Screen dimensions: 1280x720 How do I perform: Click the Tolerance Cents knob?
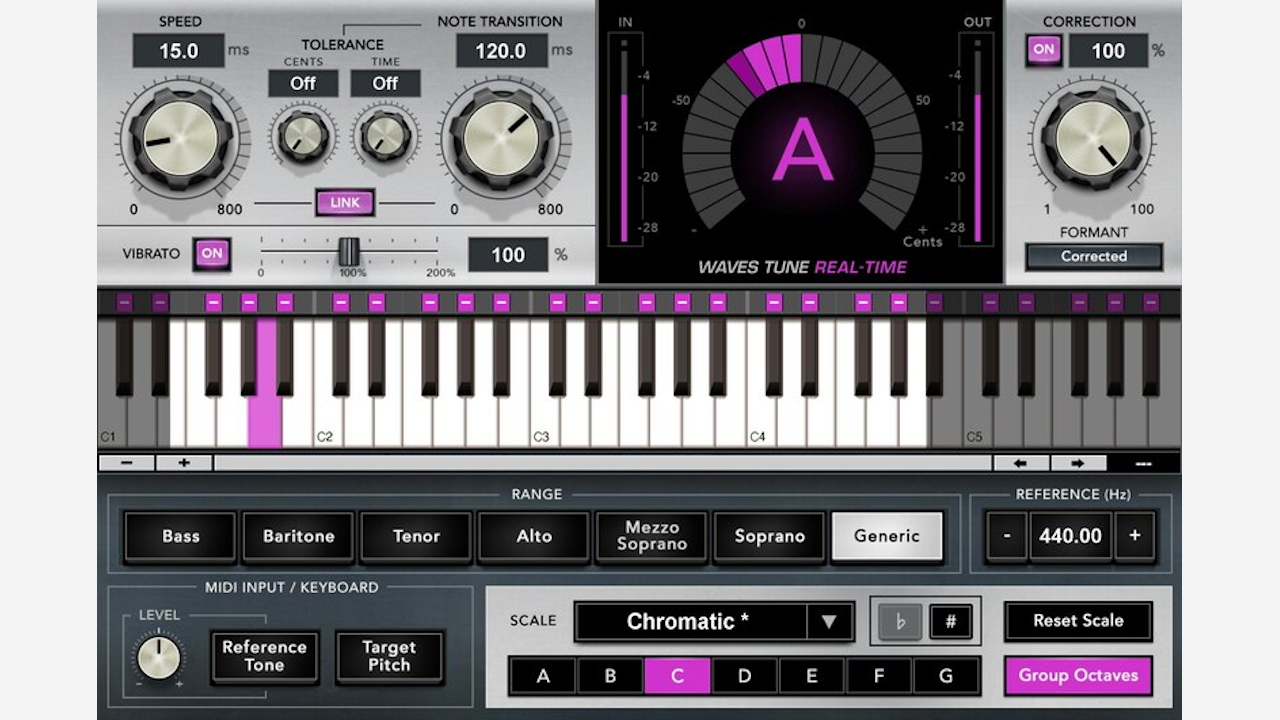point(302,136)
